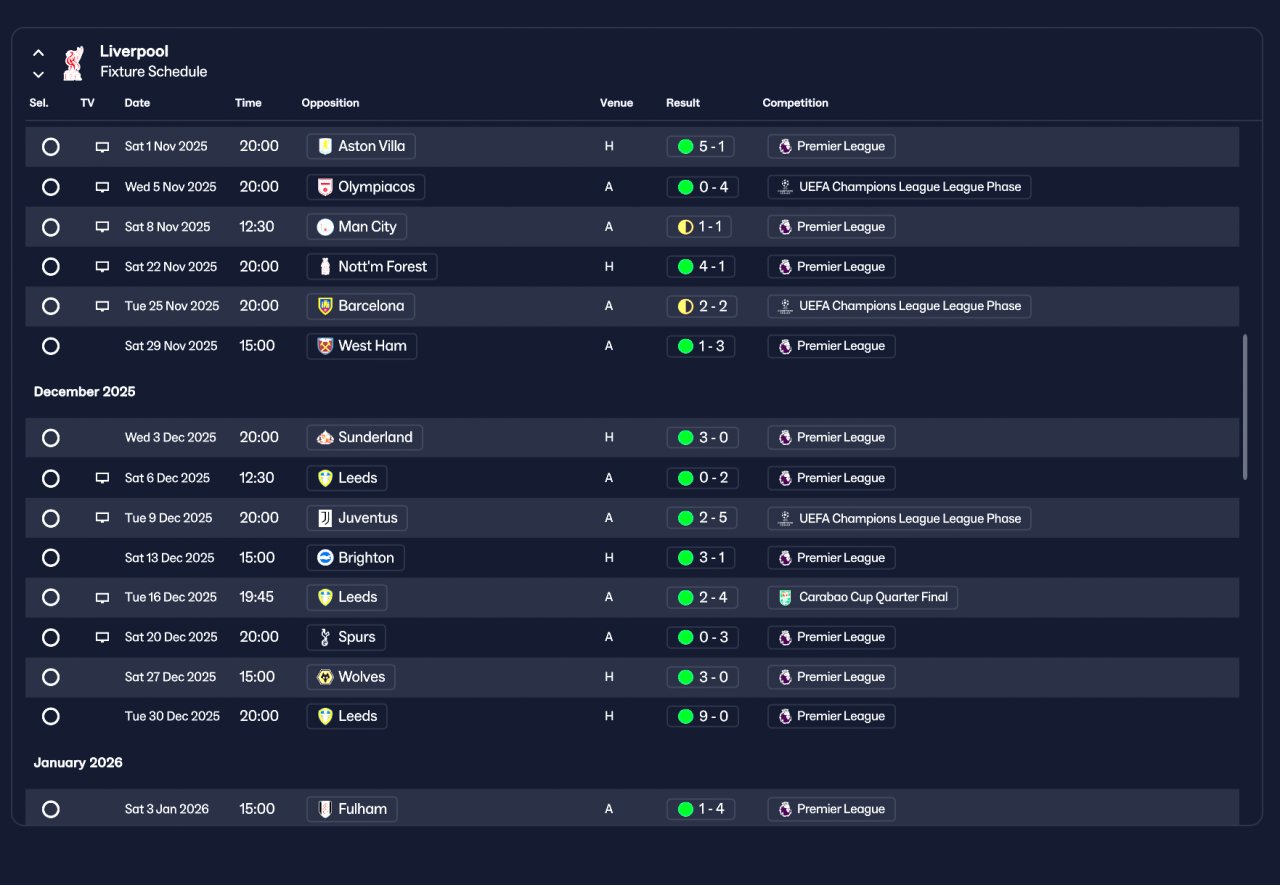Open the 1 - 1 Man City result
1280x885 pixels.
click(x=700, y=227)
